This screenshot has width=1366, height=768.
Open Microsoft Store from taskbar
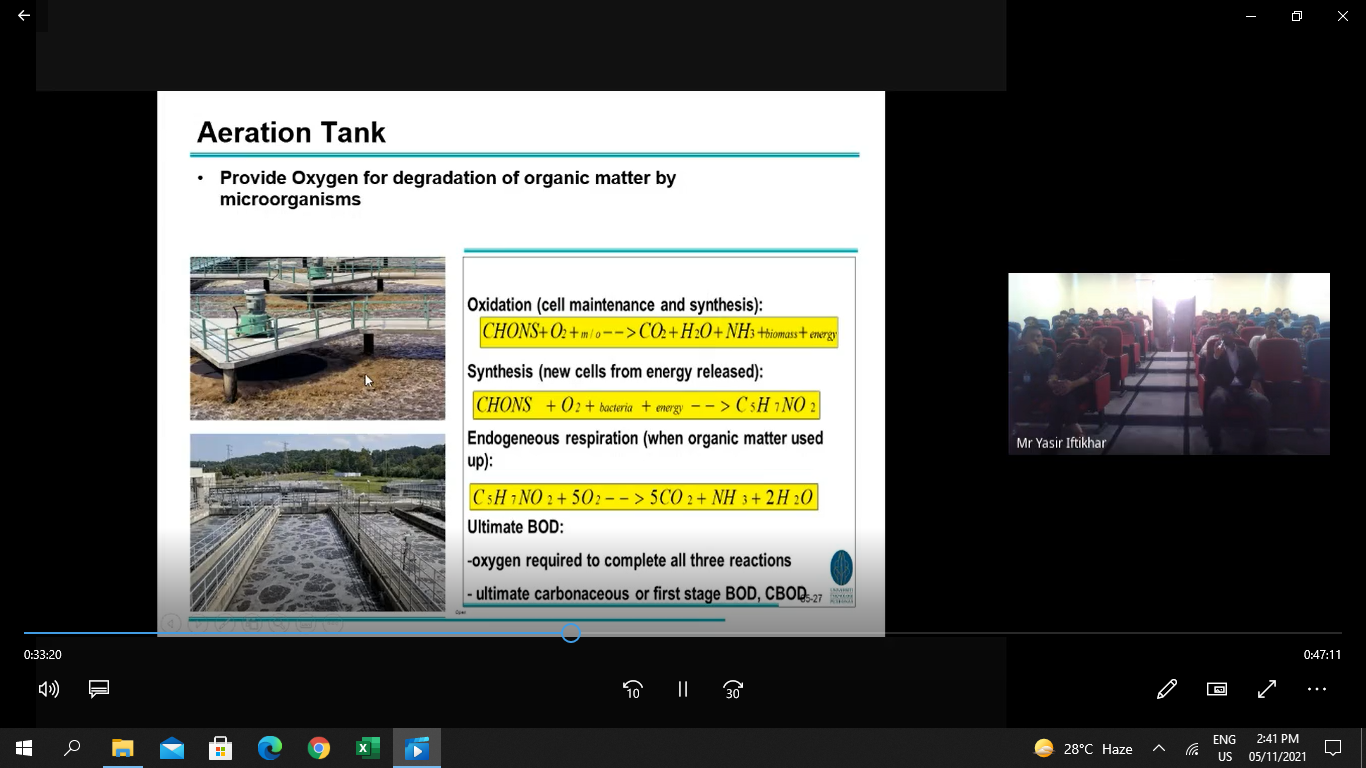click(x=220, y=748)
